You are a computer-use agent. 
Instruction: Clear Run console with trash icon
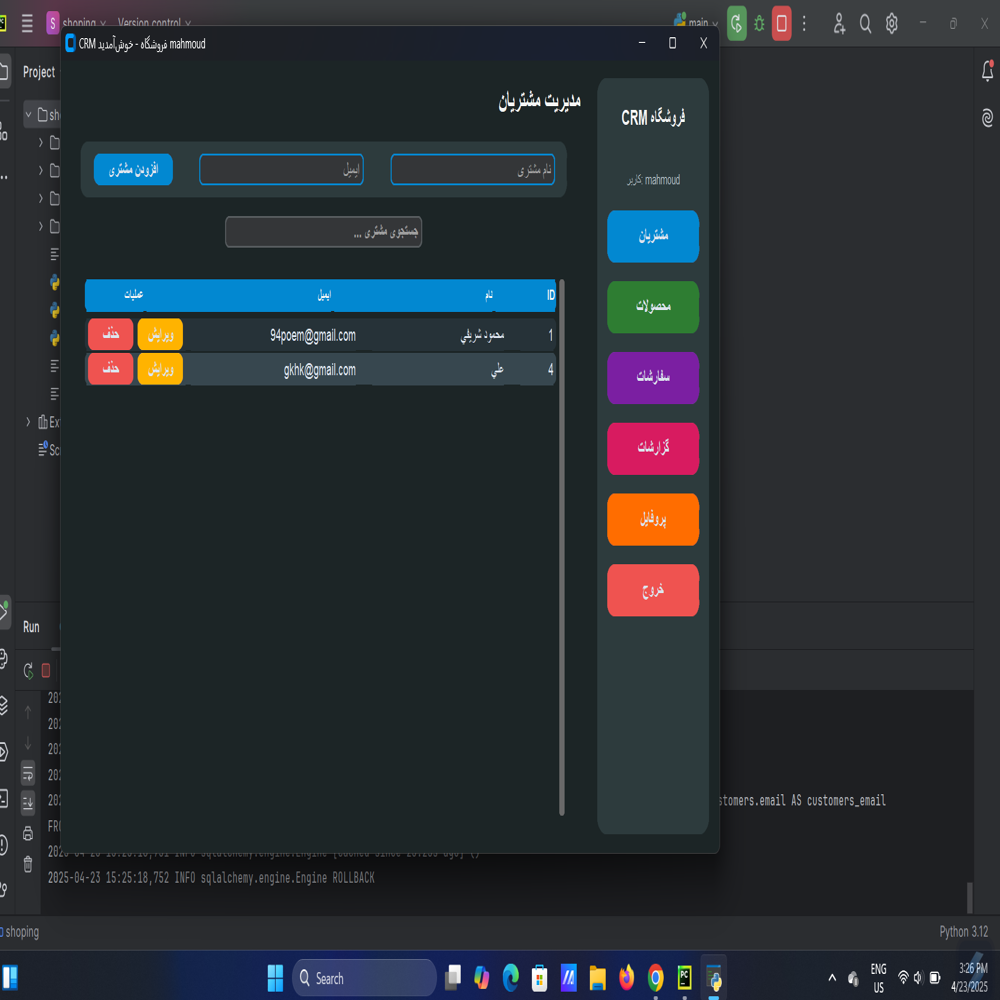[x=28, y=864]
